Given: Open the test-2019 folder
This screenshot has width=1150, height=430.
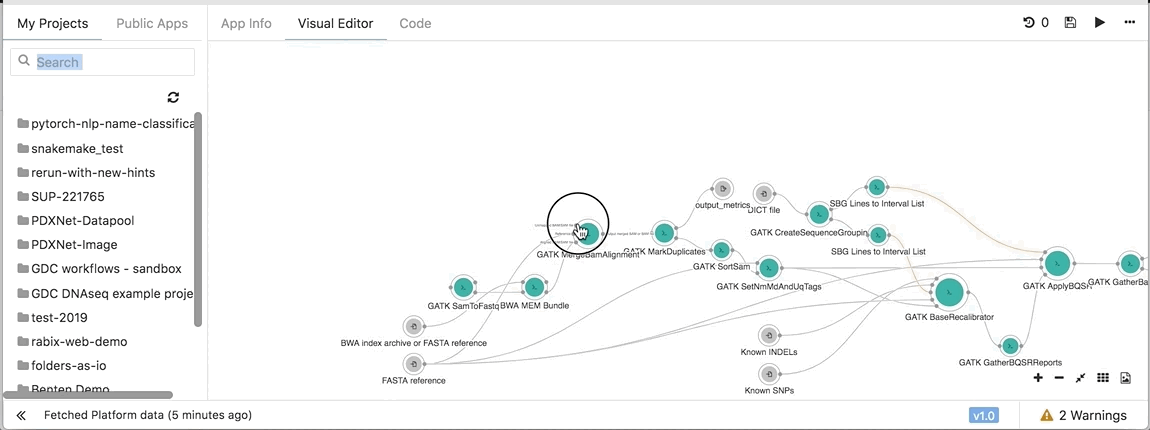Looking at the screenshot, I should (52, 318).
